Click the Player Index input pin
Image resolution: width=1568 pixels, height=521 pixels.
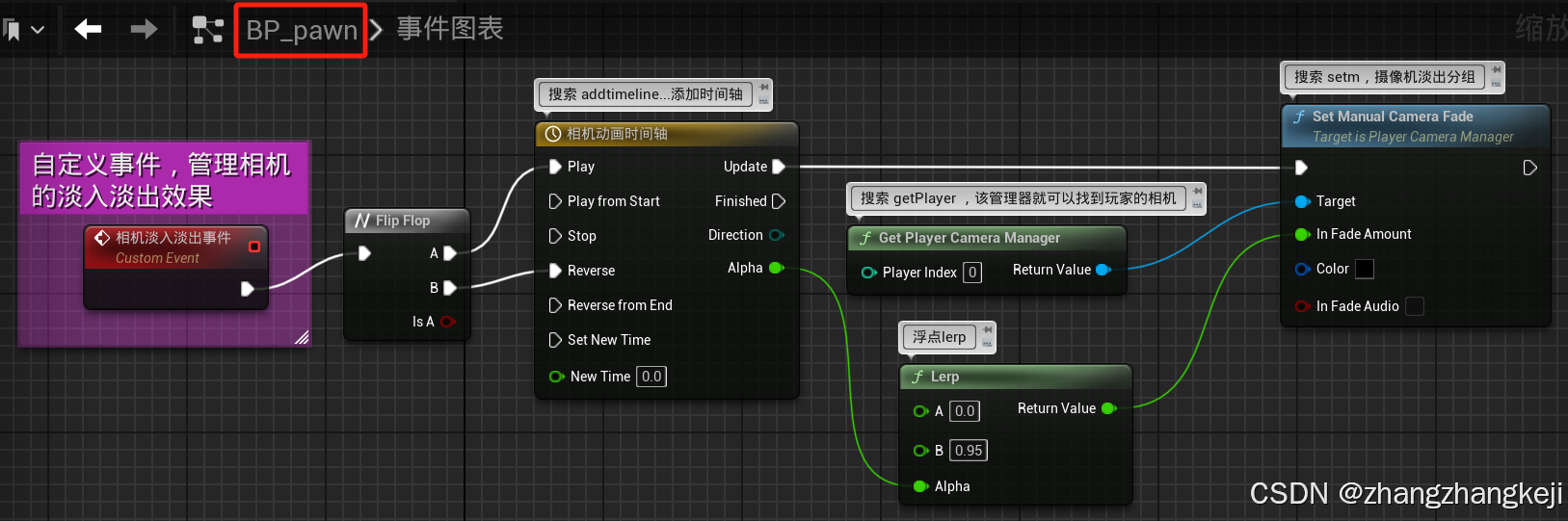(868, 273)
